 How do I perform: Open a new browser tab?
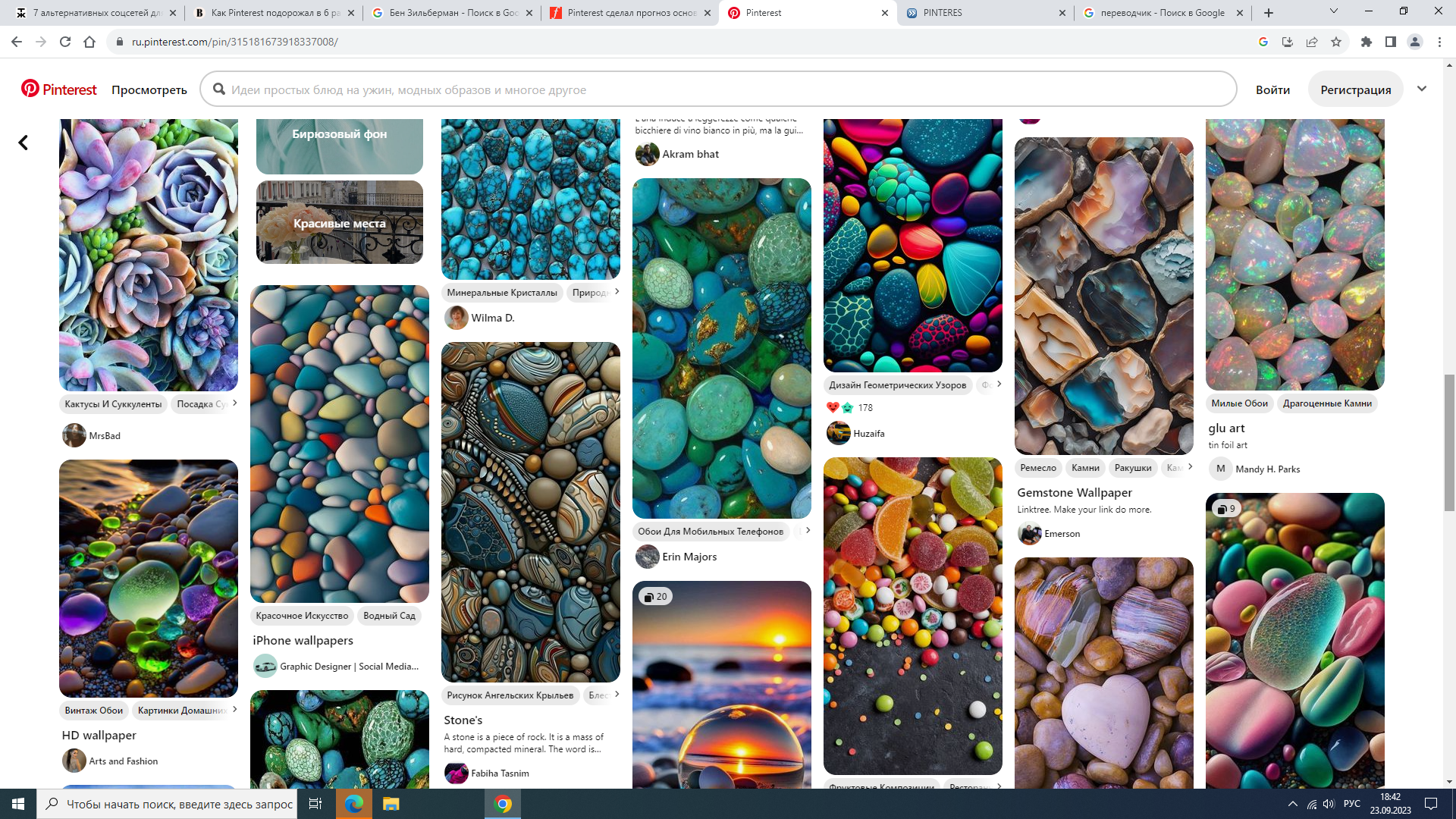coord(1269,13)
